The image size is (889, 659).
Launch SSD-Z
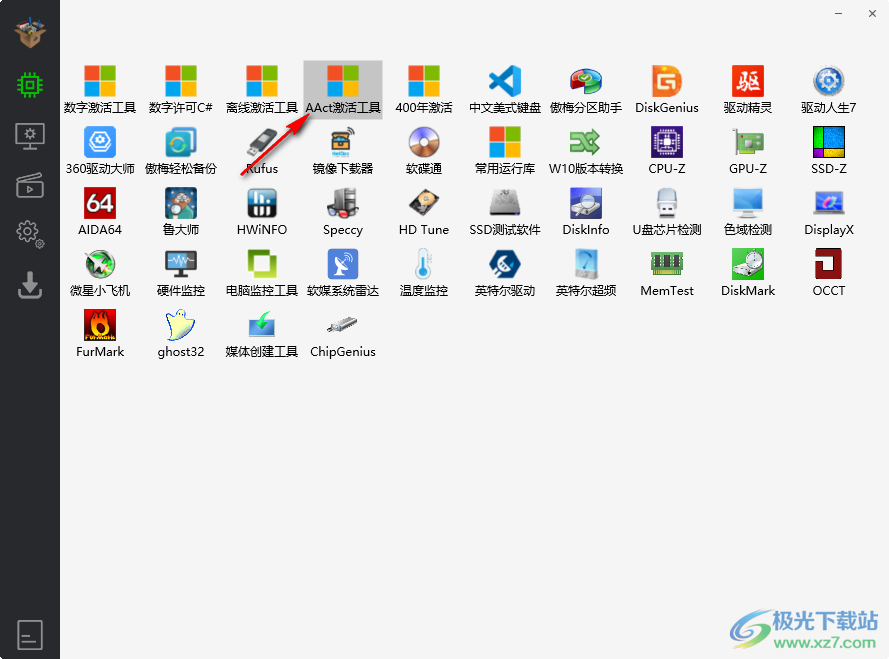click(x=829, y=150)
